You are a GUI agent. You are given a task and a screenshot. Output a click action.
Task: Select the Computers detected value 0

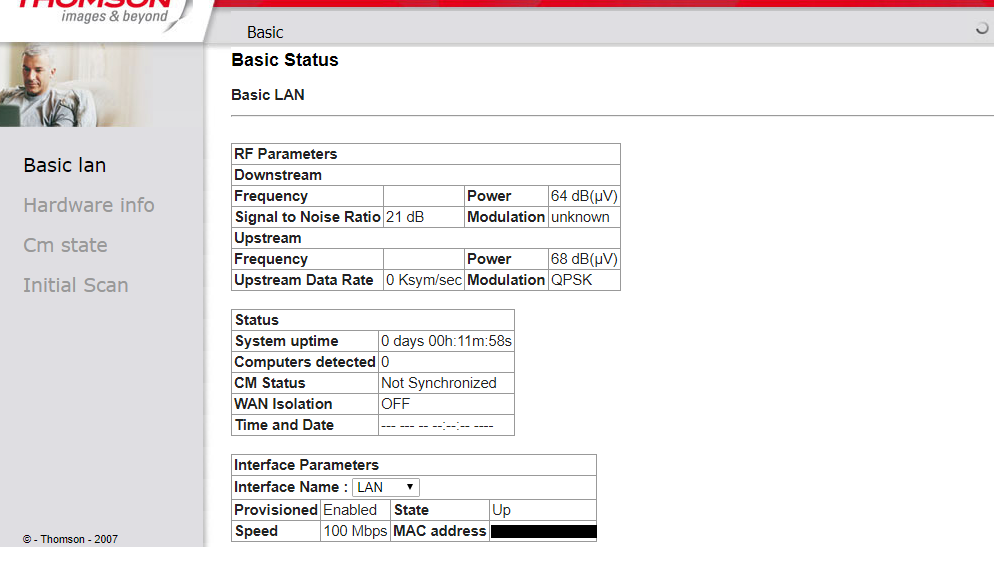385,362
